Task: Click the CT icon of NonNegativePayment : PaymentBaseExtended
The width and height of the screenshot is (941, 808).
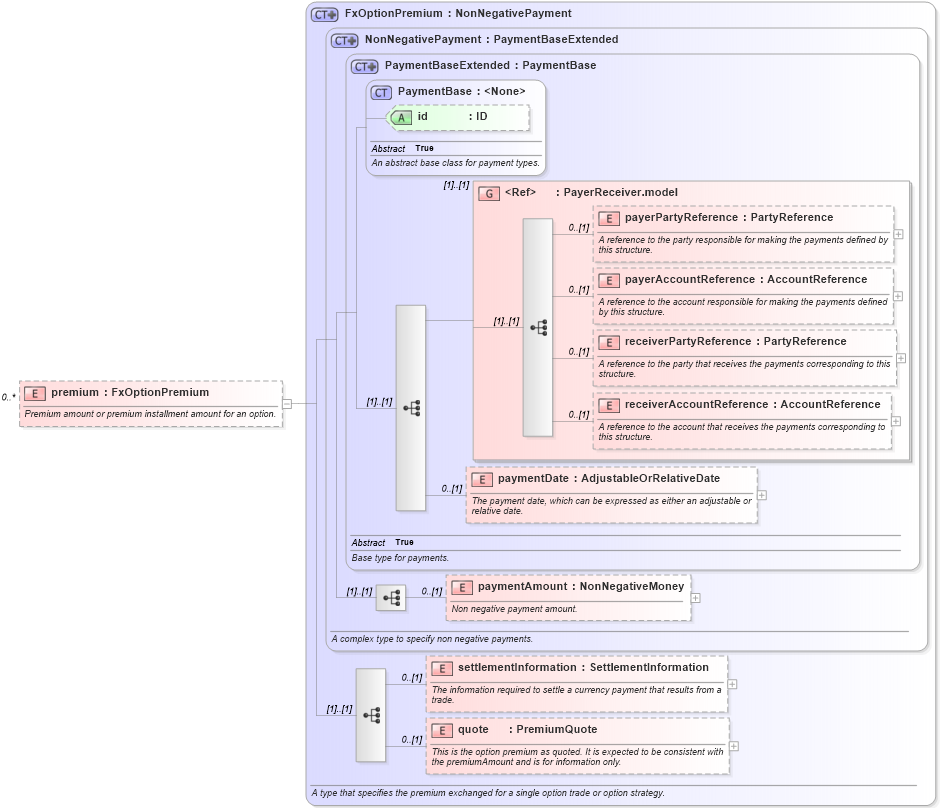Action: pyautogui.click(x=342, y=40)
